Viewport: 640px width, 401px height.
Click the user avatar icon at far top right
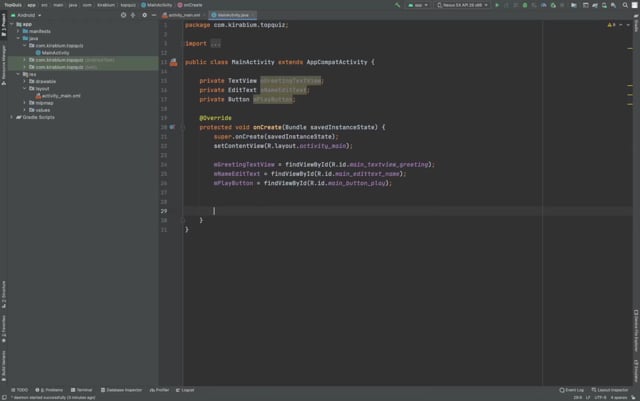pos(635,5)
